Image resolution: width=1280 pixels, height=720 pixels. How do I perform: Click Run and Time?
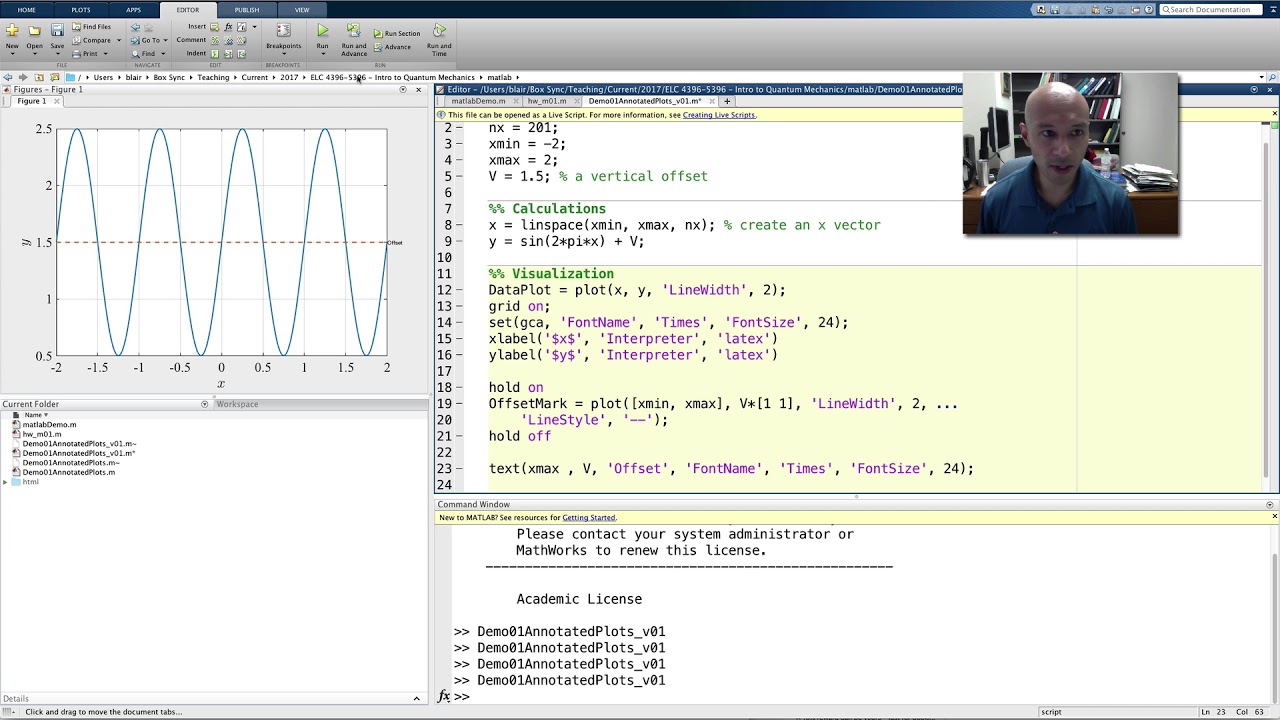(x=439, y=40)
